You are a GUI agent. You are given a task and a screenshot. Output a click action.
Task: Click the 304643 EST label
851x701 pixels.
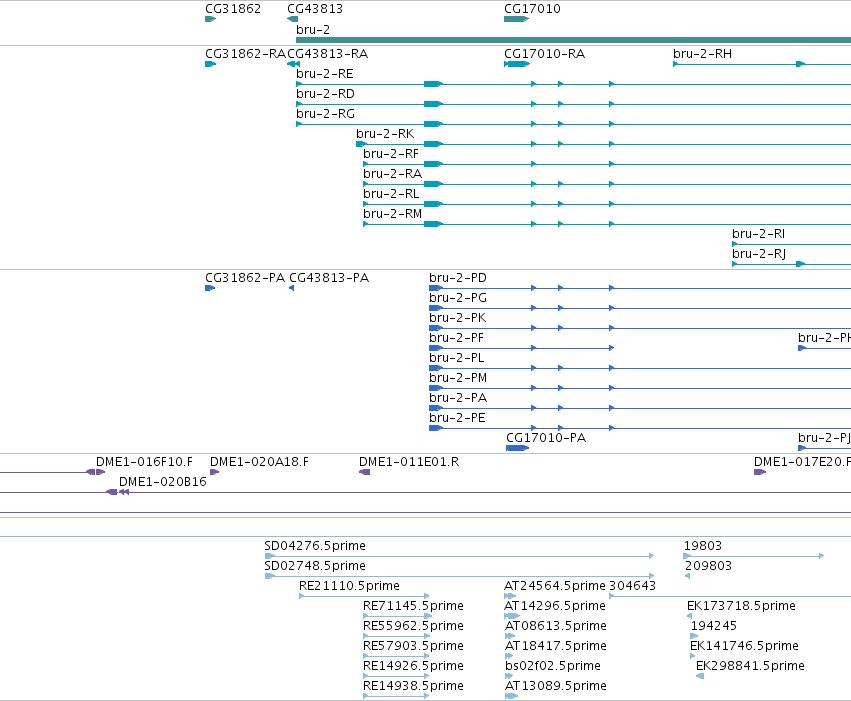[x=632, y=586]
